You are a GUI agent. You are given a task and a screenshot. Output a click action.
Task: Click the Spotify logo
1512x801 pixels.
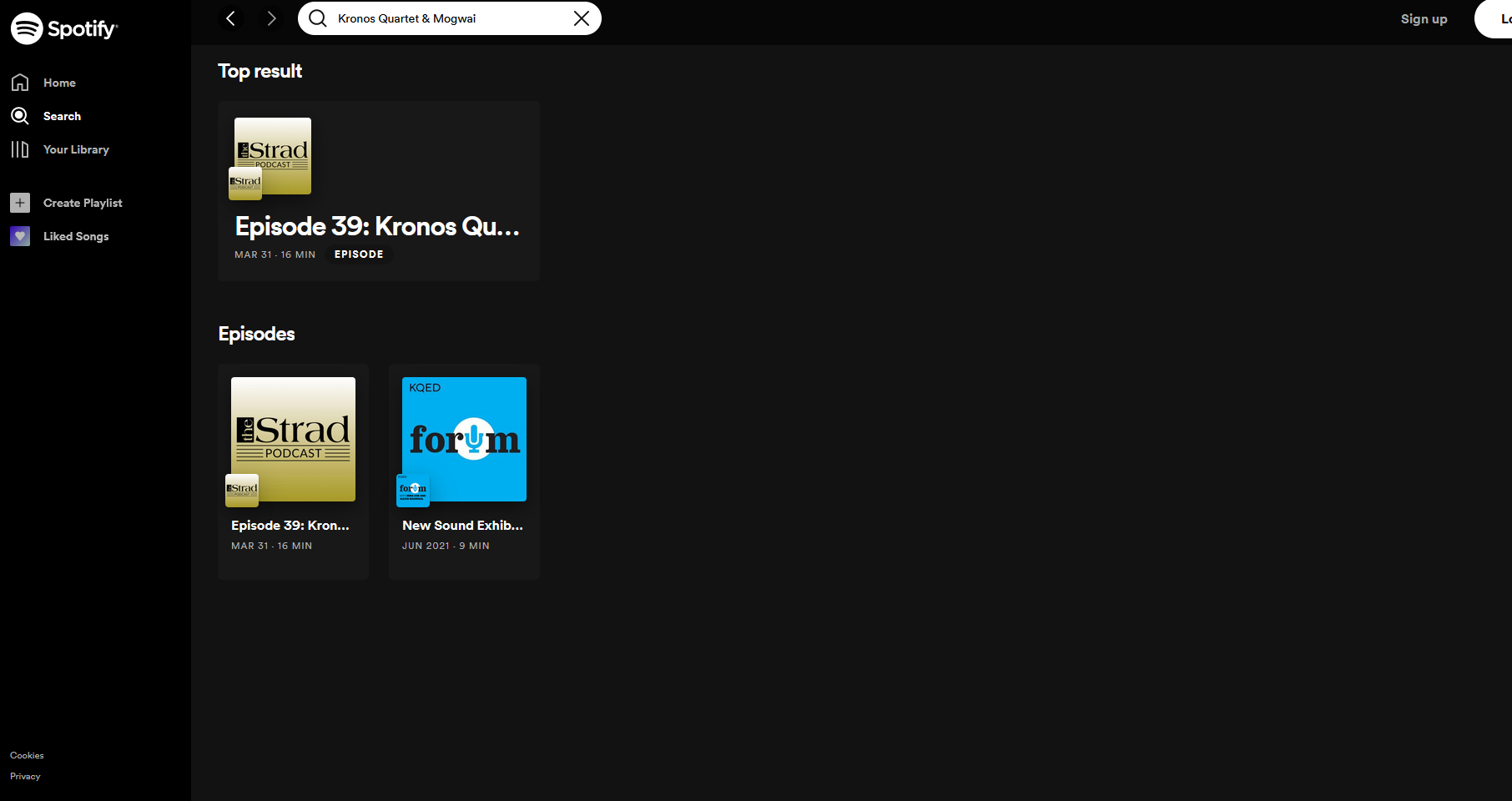click(x=64, y=28)
